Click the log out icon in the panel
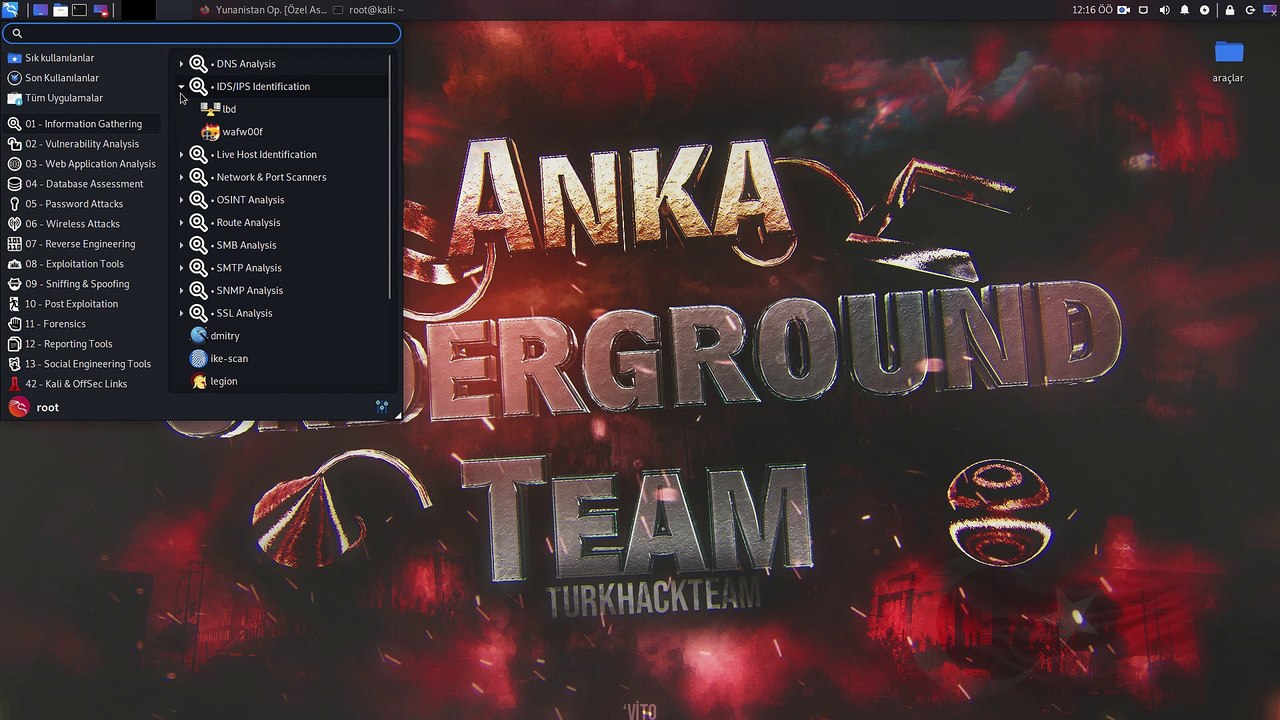Viewport: 1280px width, 720px height. (x=1250, y=10)
